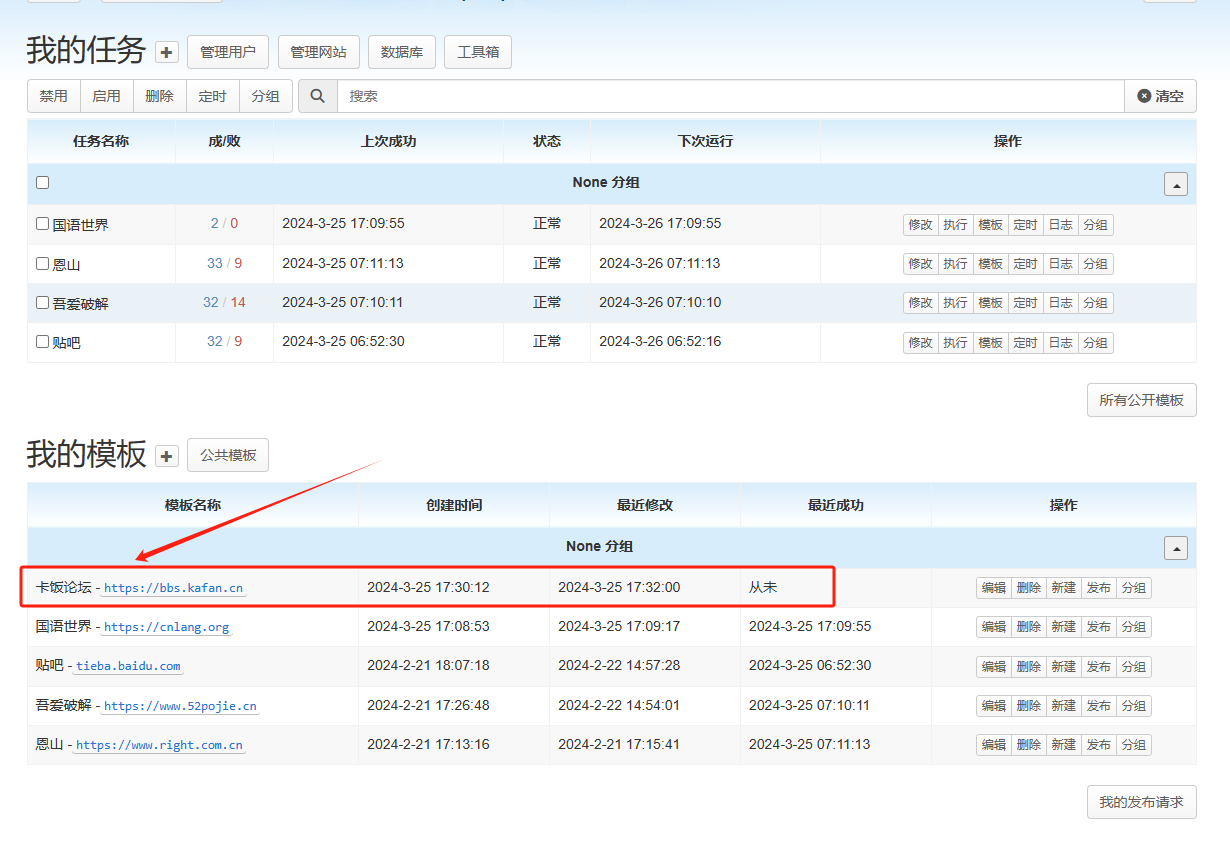1230x845 pixels.
Task: Clear search with the 清空 button
Action: (1160, 96)
